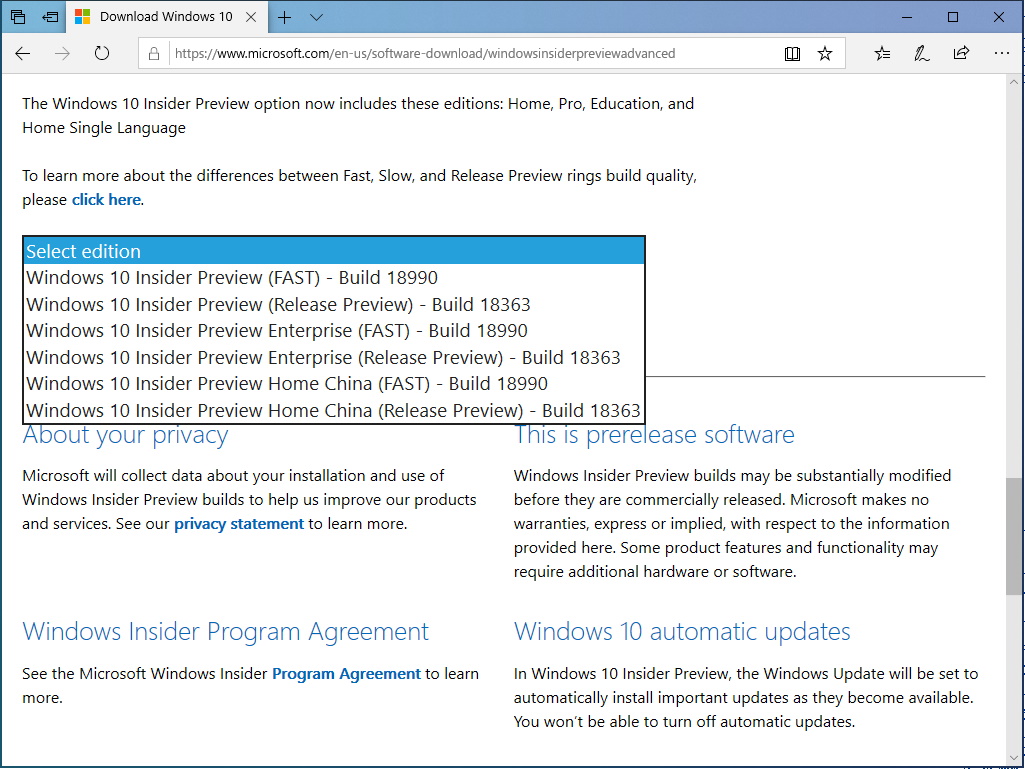Click the Program Agreement link
Screen dimensions: 1025x769
(x=346, y=673)
